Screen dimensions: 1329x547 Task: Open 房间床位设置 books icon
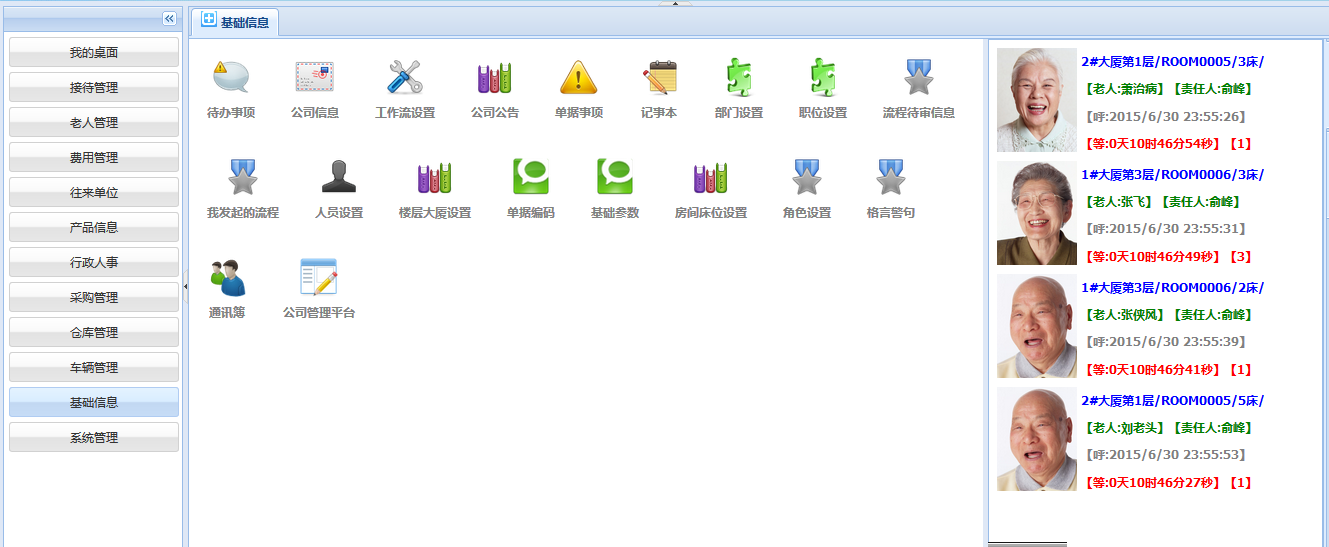coord(711,177)
